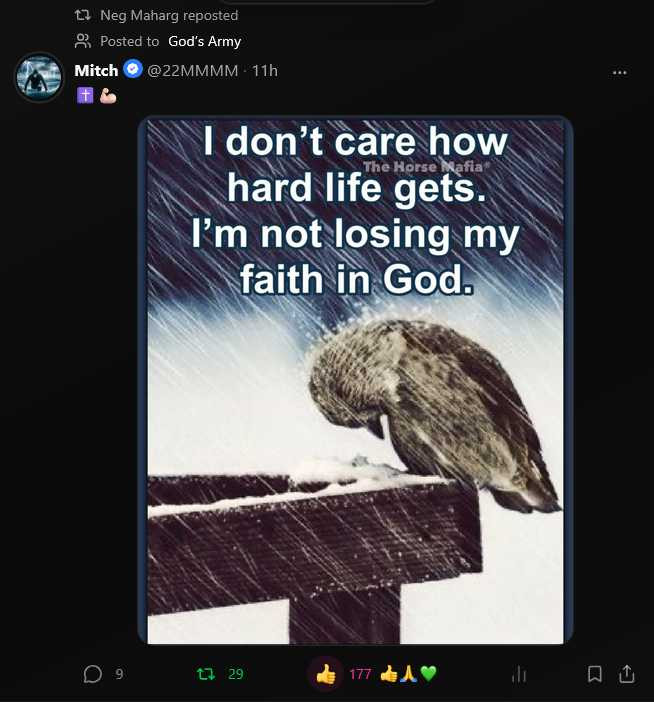The image size is (654, 702).
Task: Open the reply comment bubble icon
Action: (x=93, y=674)
